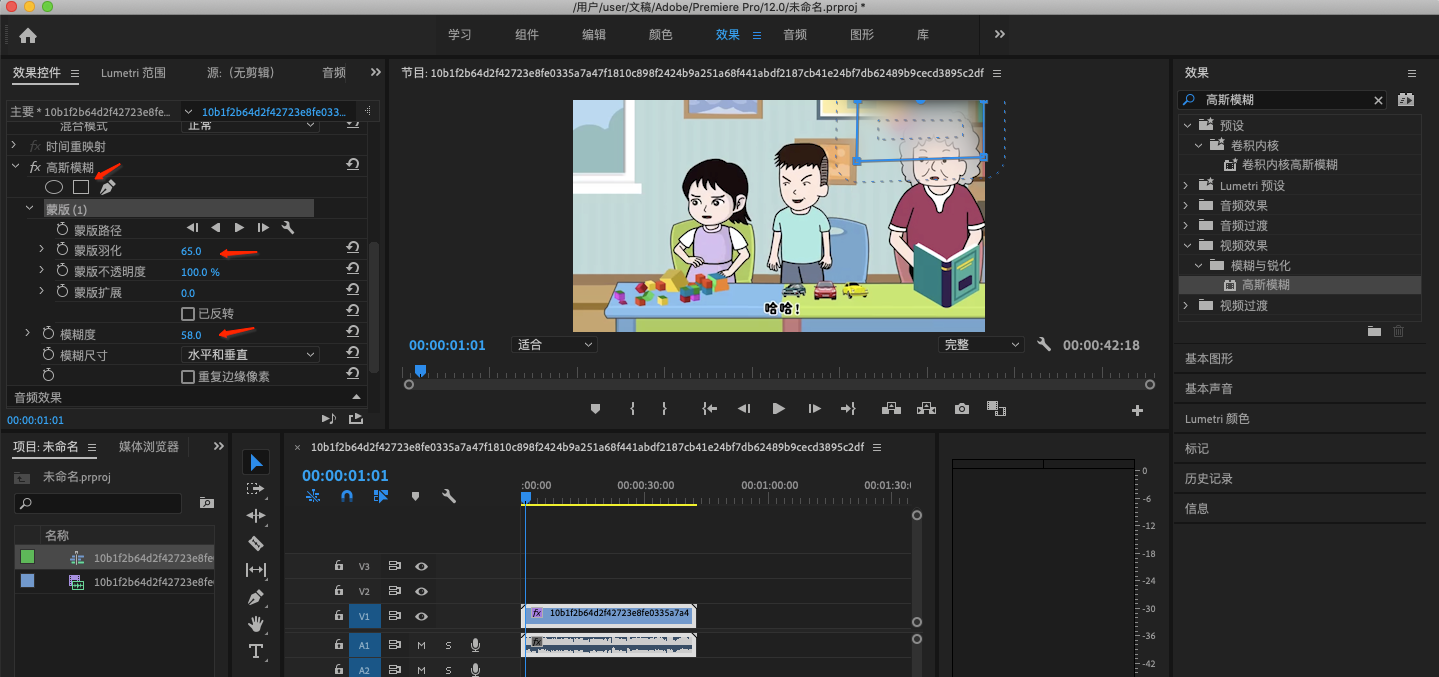Toggle visibility of track V1
The width and height of the screenshot is (1439, 677).
coord(422,617)
